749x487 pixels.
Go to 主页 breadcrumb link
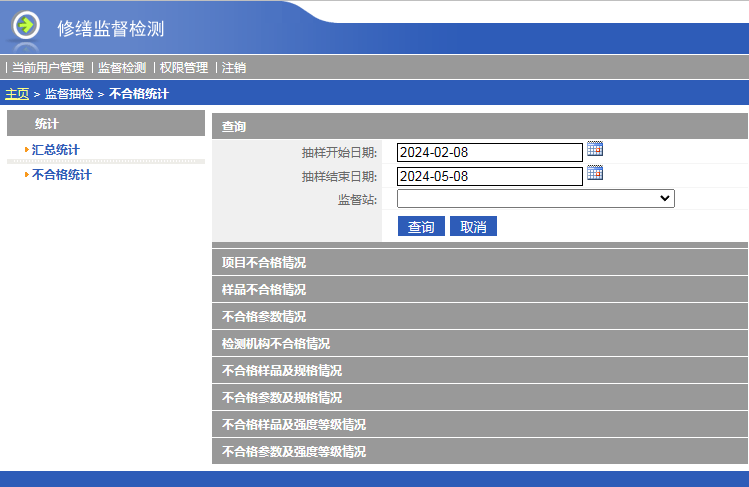[17, 94]
